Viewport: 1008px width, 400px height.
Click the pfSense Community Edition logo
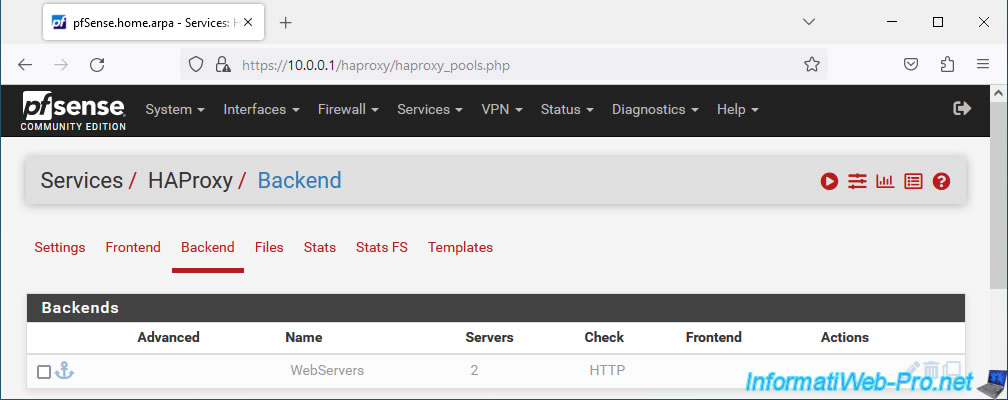pyautogui.click(x=73, y=110)
